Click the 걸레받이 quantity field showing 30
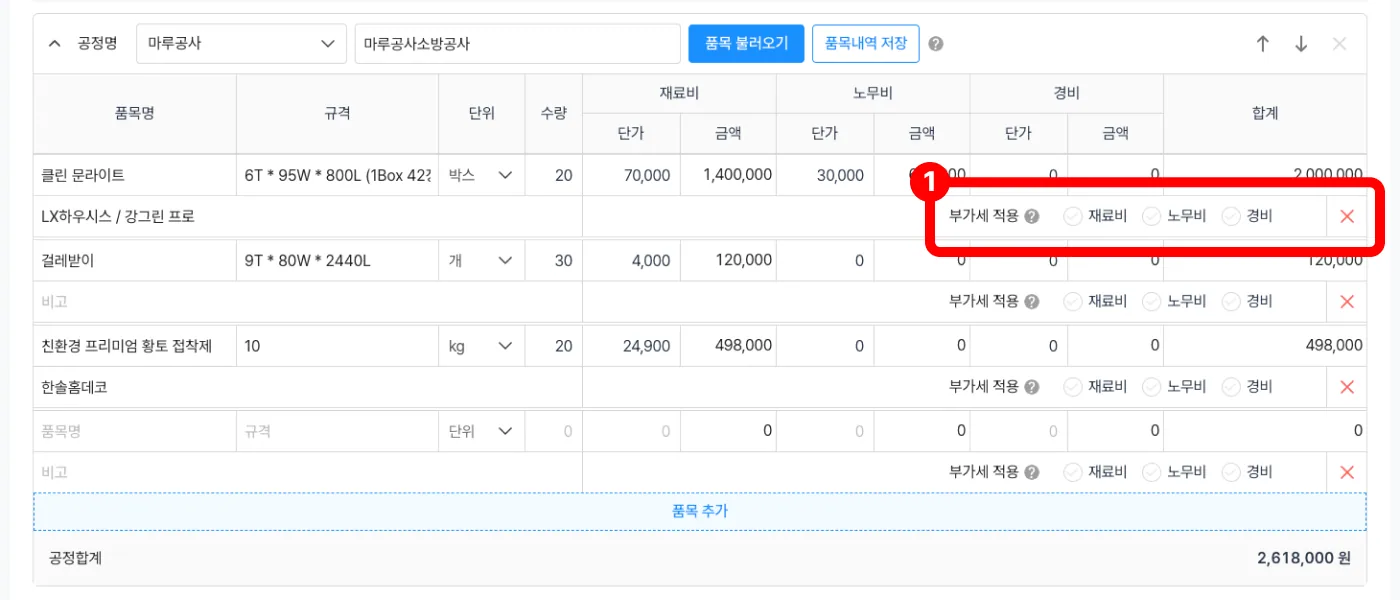This screenshot has width=1400, height=600. (x=553, y=260)
